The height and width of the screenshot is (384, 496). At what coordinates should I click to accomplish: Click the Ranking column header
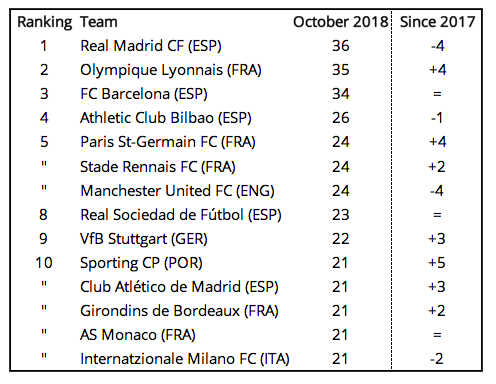click(44, 23)
